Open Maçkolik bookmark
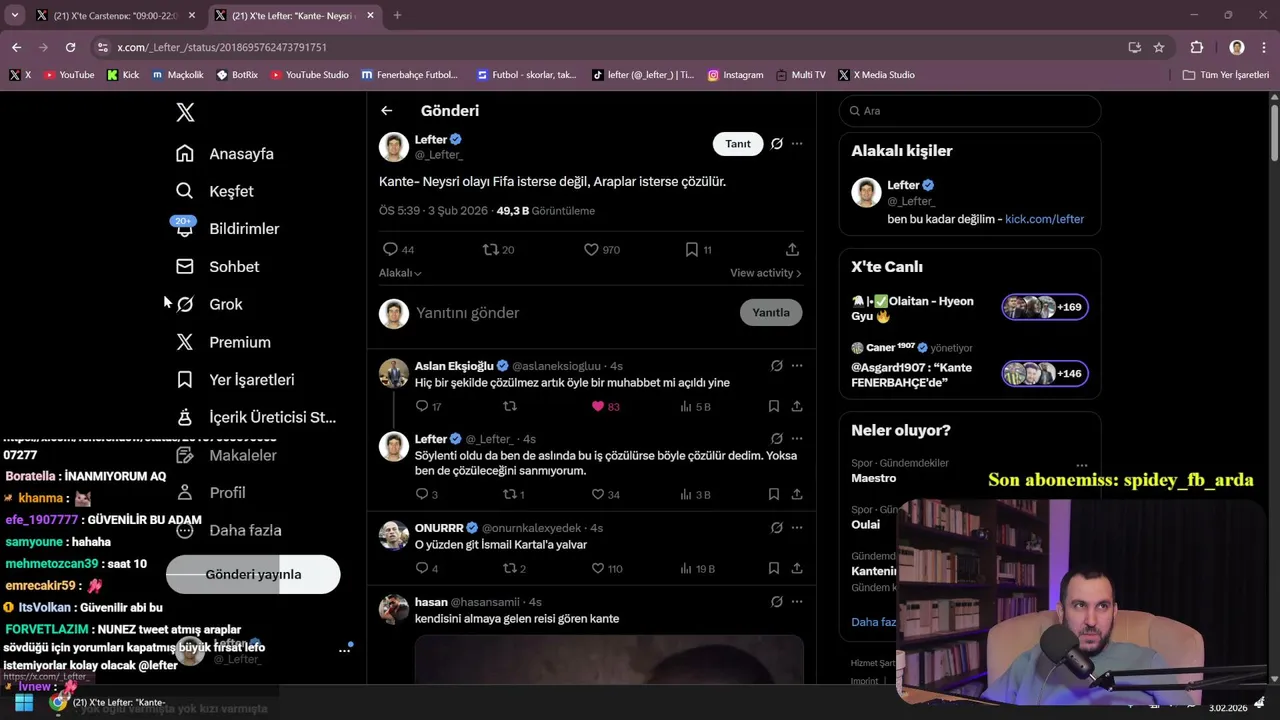Viewport: 1280px width, 720px height. pyautogui.click(x=178, y=75)
